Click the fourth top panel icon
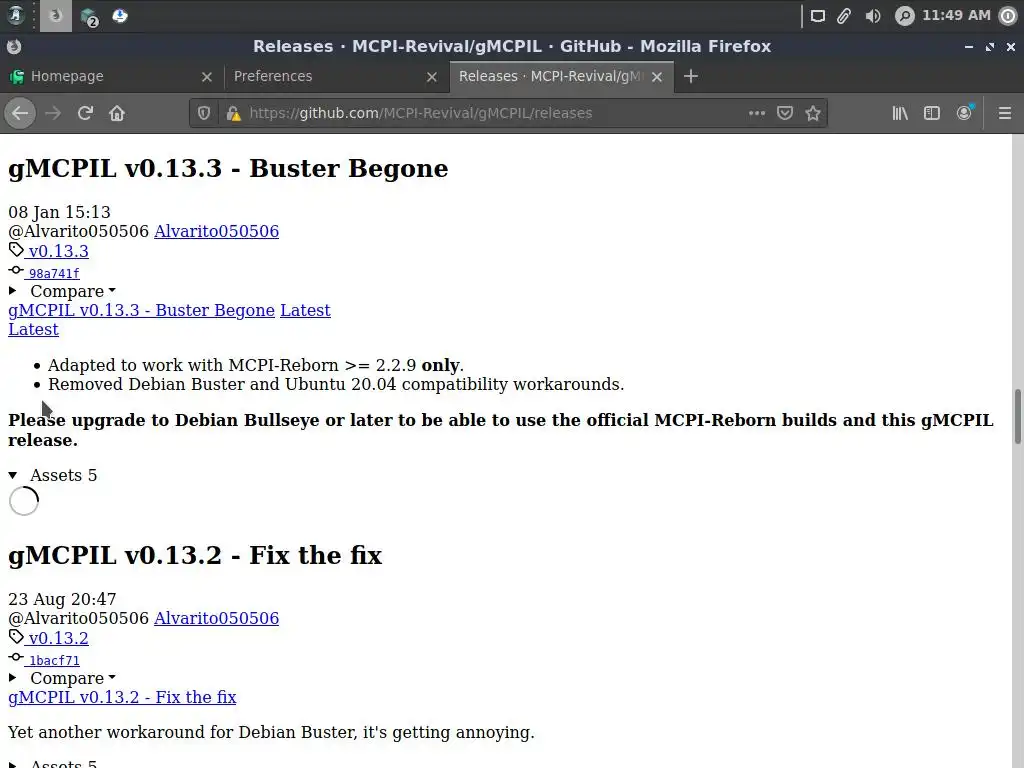 120,16
